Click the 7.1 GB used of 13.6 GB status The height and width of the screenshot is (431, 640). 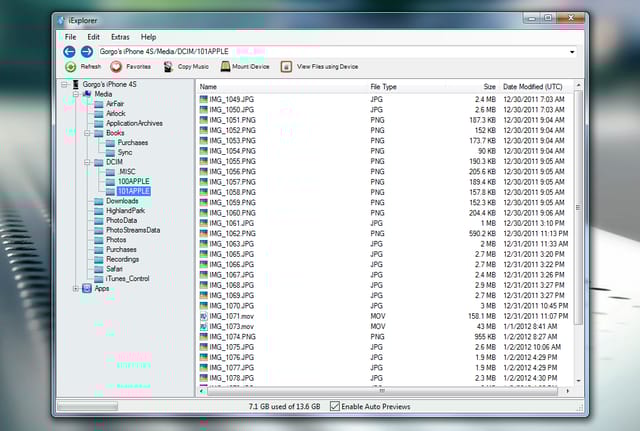tap(284, 407)
